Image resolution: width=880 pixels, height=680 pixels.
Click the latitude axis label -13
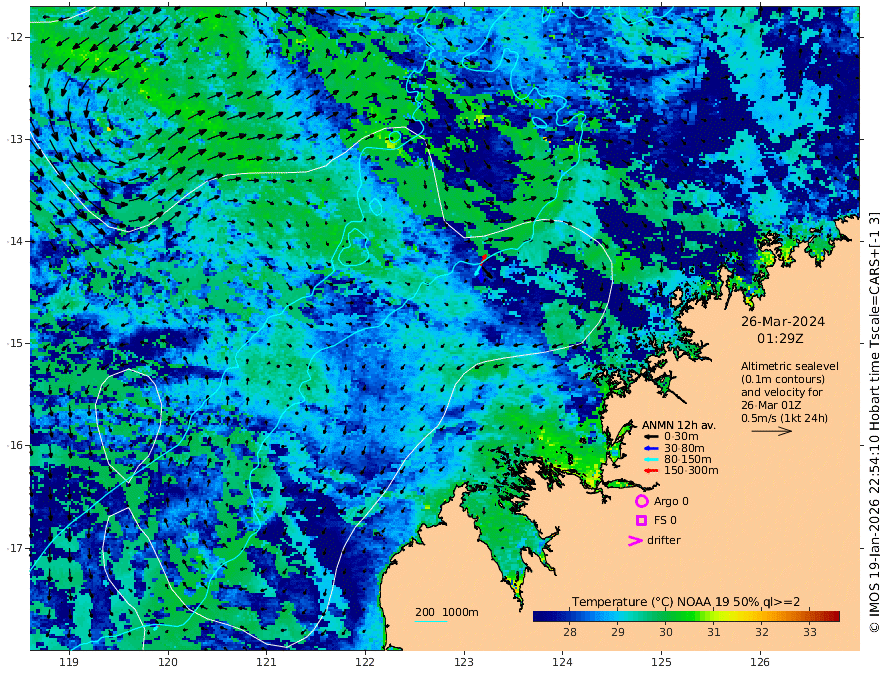[15, 139]
